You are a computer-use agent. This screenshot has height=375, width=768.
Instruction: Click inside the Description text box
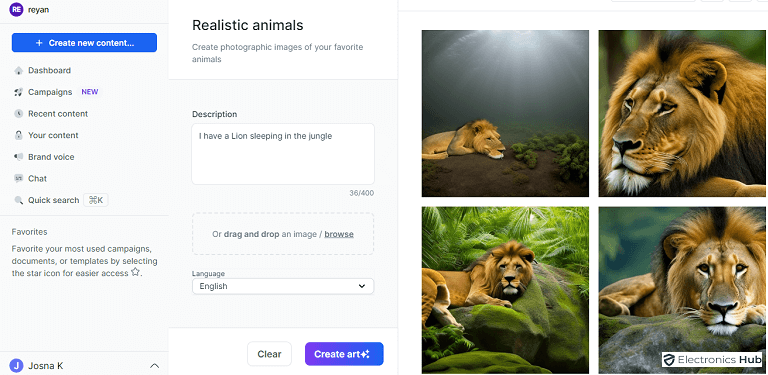[283, 154]
